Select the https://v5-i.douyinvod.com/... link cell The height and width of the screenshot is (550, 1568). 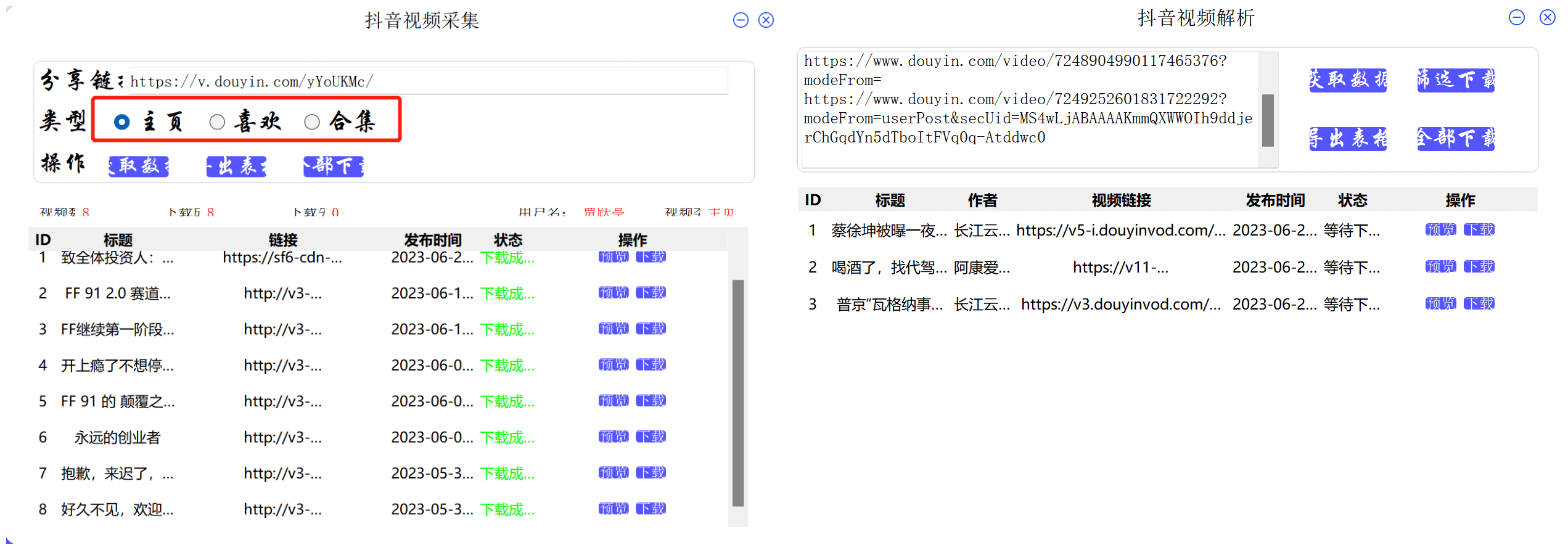(x=1121, y=230)
